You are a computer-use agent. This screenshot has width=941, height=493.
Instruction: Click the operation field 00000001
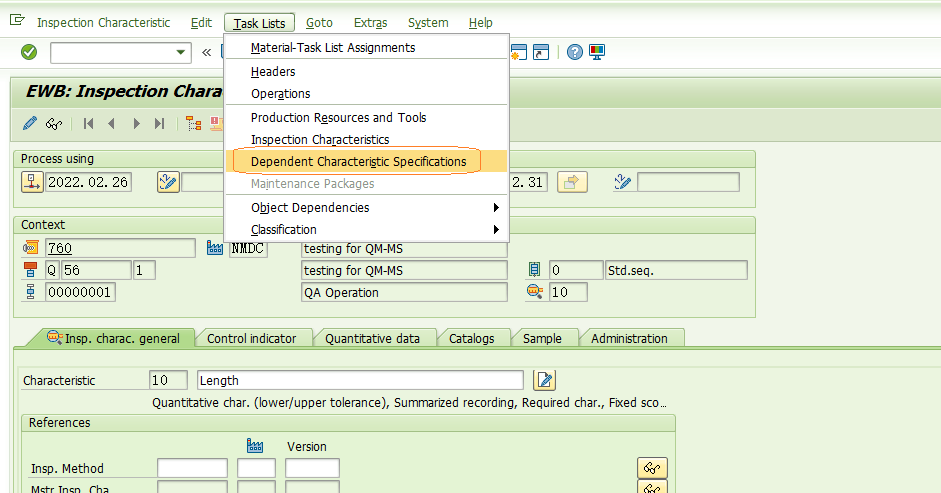point(80,292)
